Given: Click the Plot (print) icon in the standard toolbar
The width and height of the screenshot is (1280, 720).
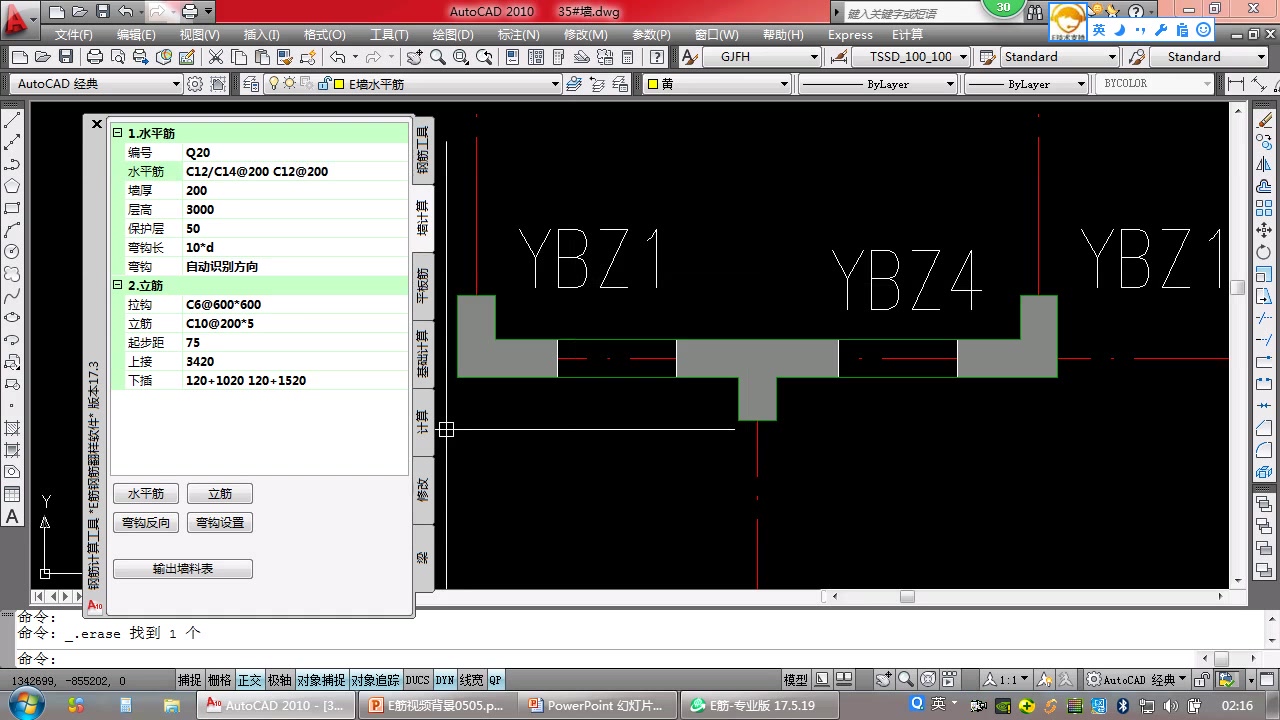Looking at the screenshot, I should (94, 57).
